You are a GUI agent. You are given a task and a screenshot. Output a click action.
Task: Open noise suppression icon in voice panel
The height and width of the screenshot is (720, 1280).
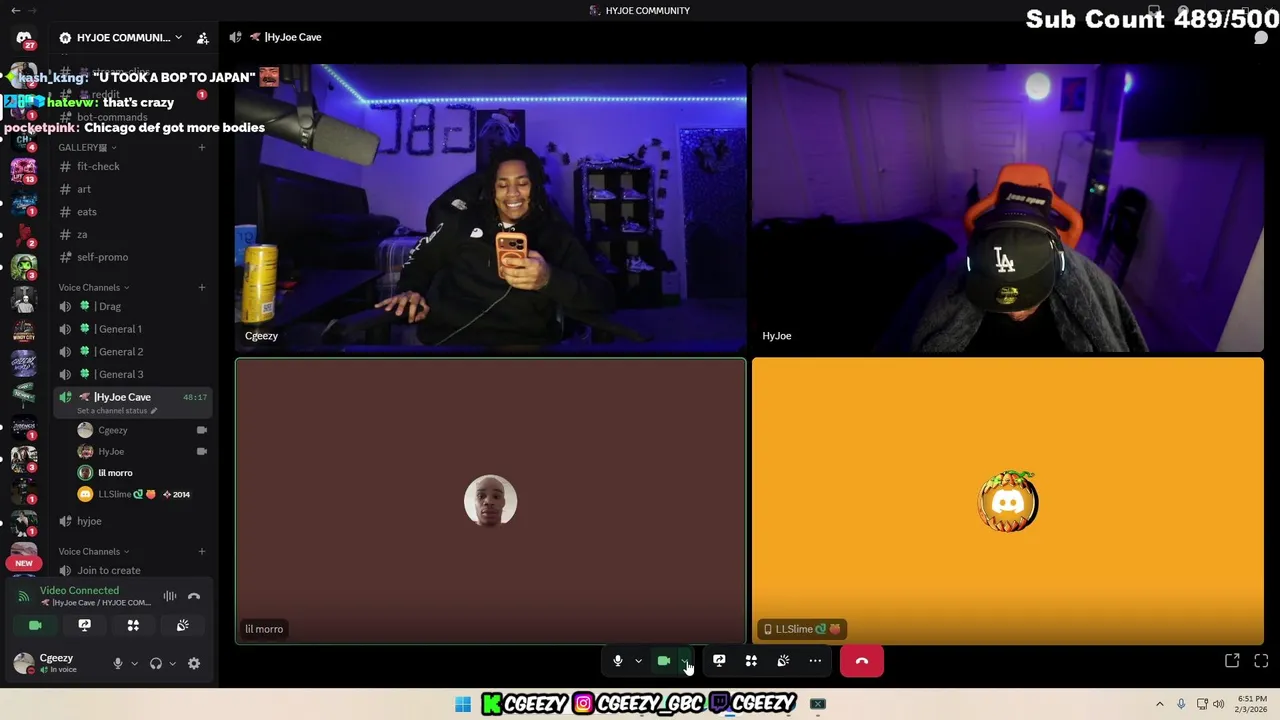click(x=170, y=596)
